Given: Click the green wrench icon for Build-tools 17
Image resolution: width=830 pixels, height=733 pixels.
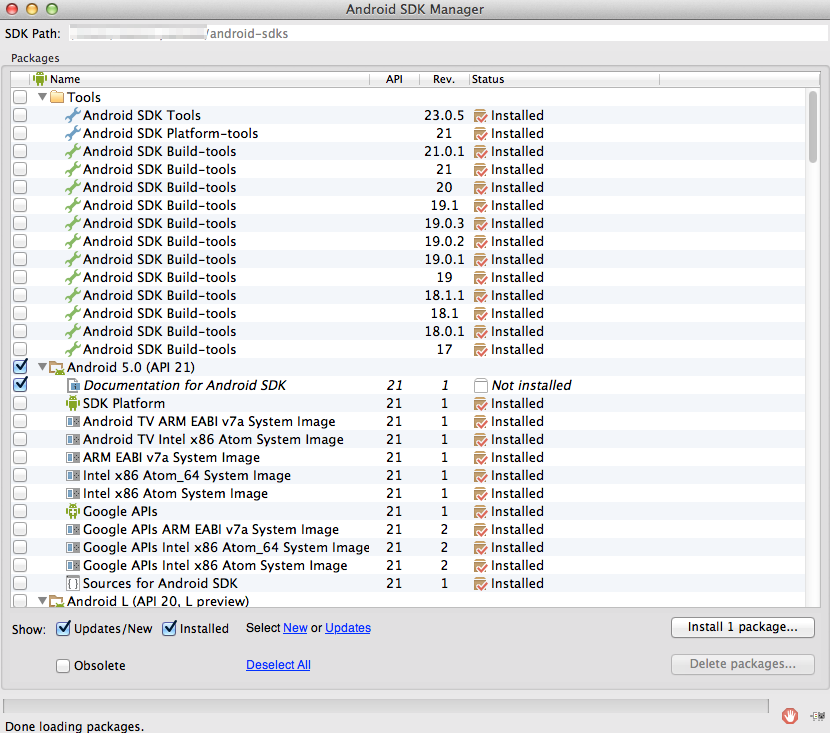Looking at the screenshot, I should [x=73, y=349].
